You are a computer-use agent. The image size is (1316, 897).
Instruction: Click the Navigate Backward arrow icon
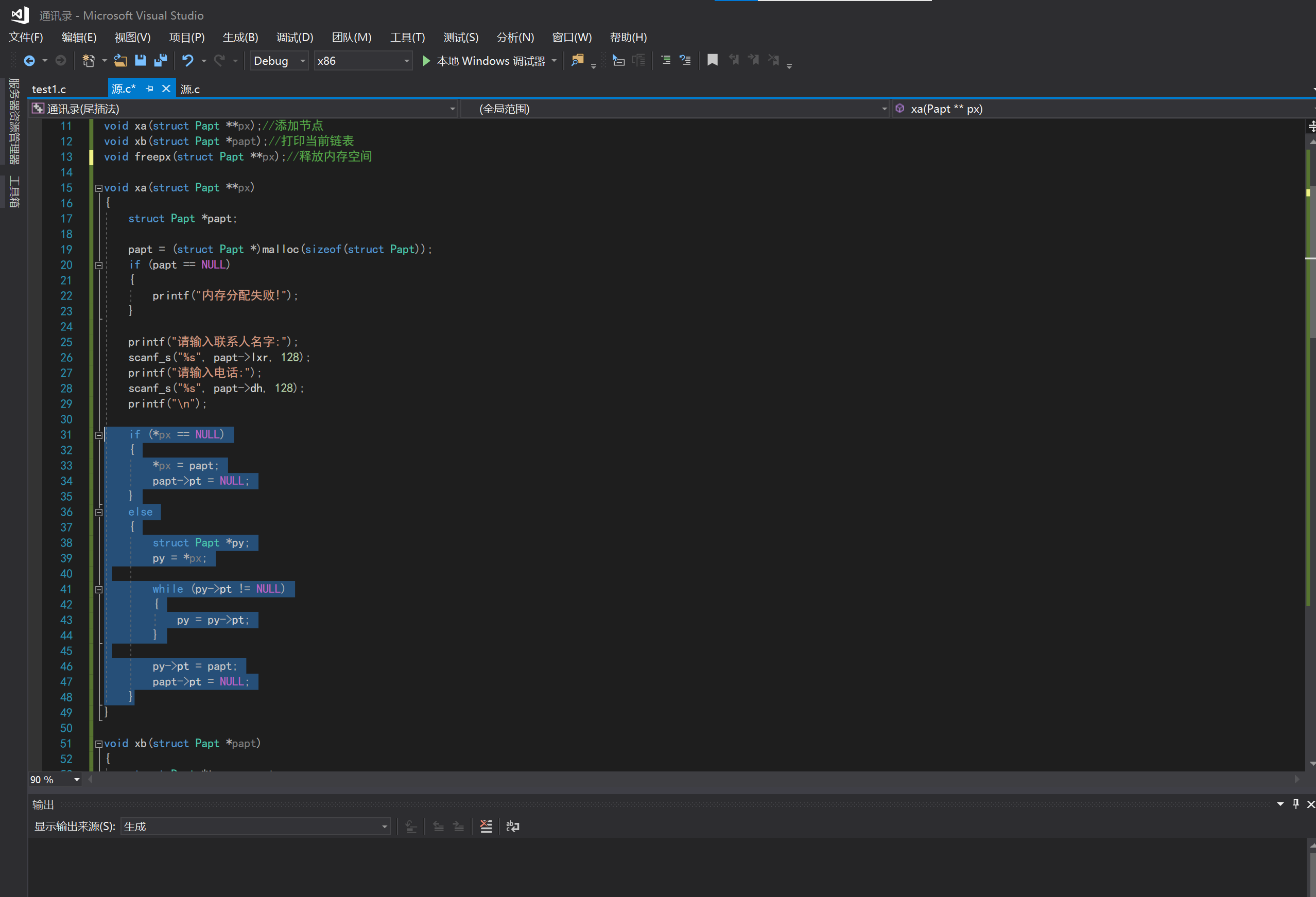coord(29,61)
